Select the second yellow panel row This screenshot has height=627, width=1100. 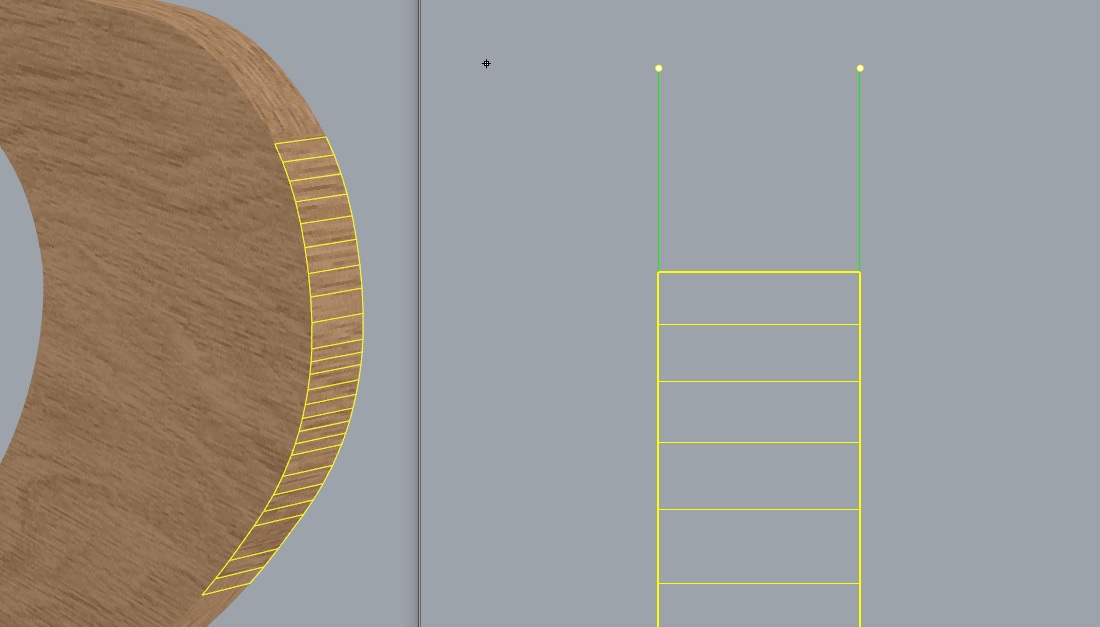758,351
